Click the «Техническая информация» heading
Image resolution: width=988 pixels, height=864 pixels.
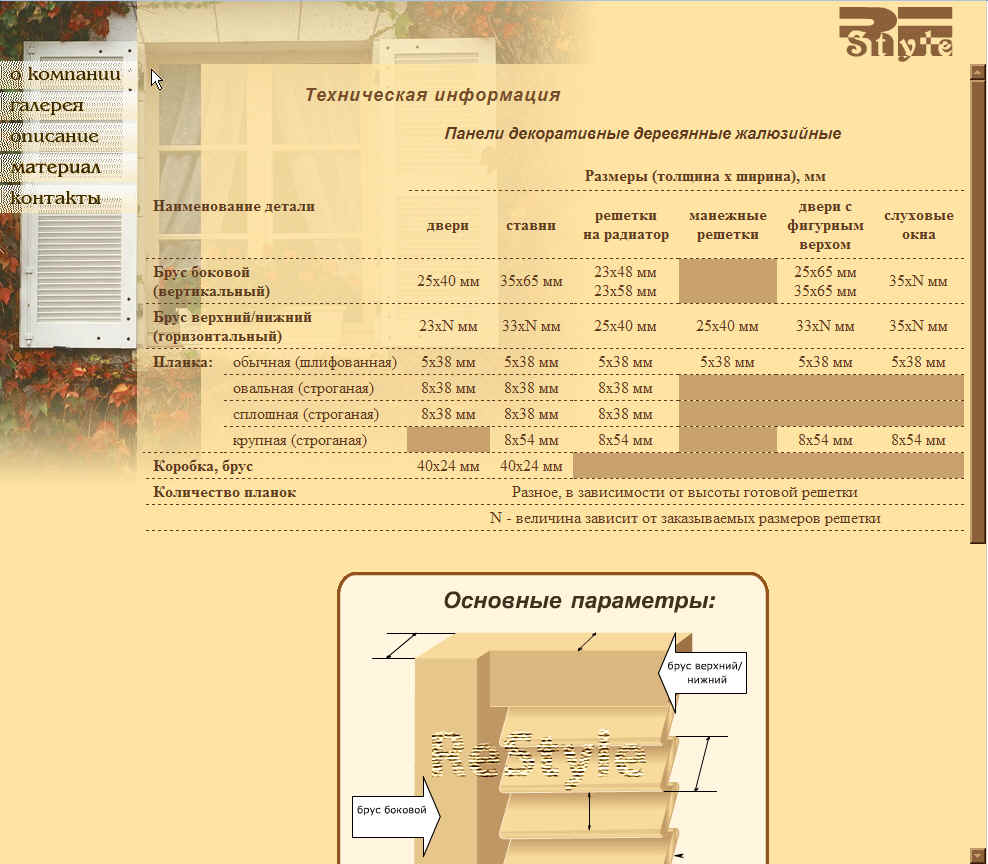pyautogui.click(x=432, y=96)
